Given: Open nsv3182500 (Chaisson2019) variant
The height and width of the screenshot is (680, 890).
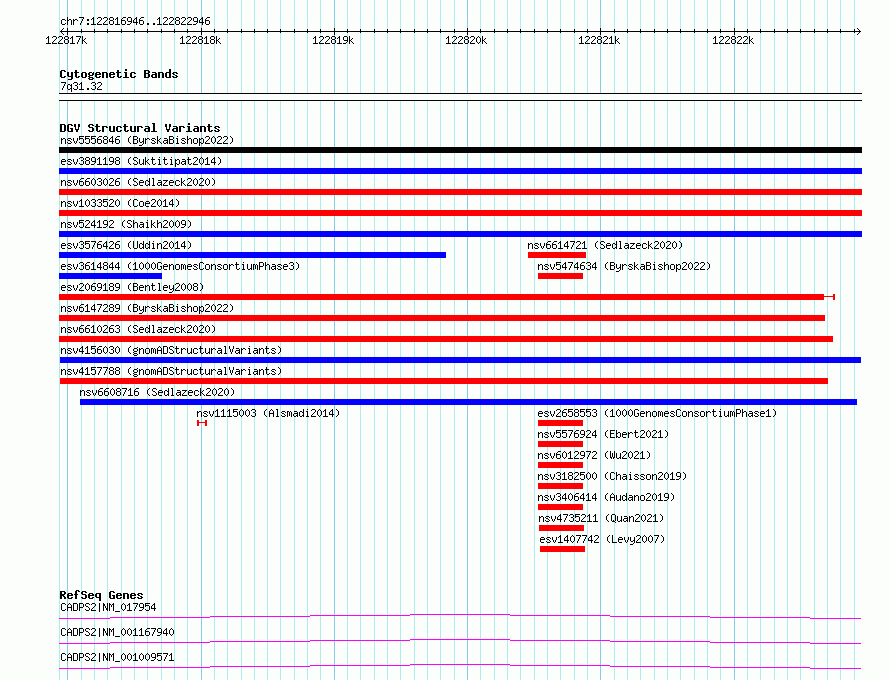Looking at the screenshot, I should tap(612, 476).
